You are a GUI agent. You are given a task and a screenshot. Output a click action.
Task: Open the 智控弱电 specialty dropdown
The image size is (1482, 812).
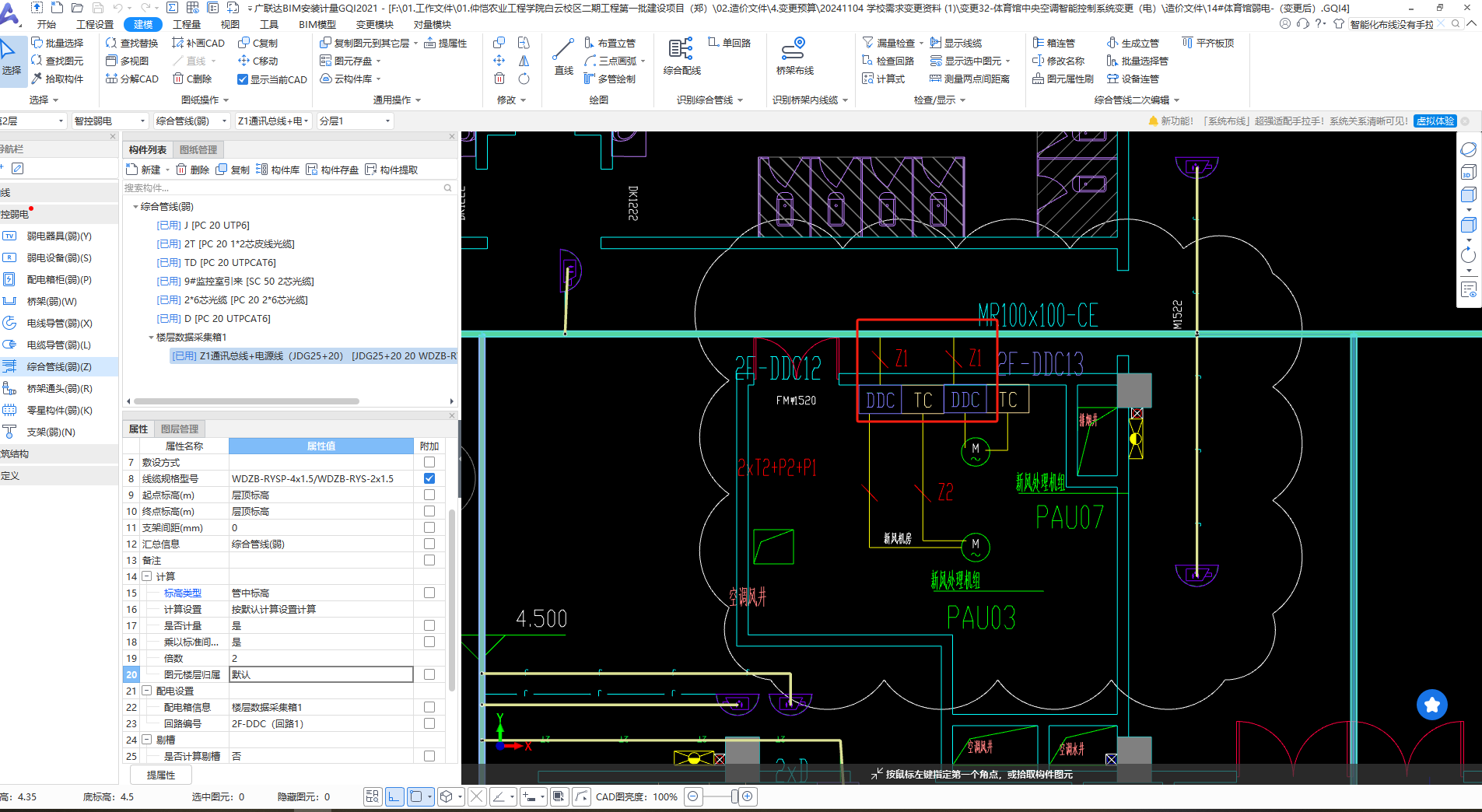click(x=109, y=121)
